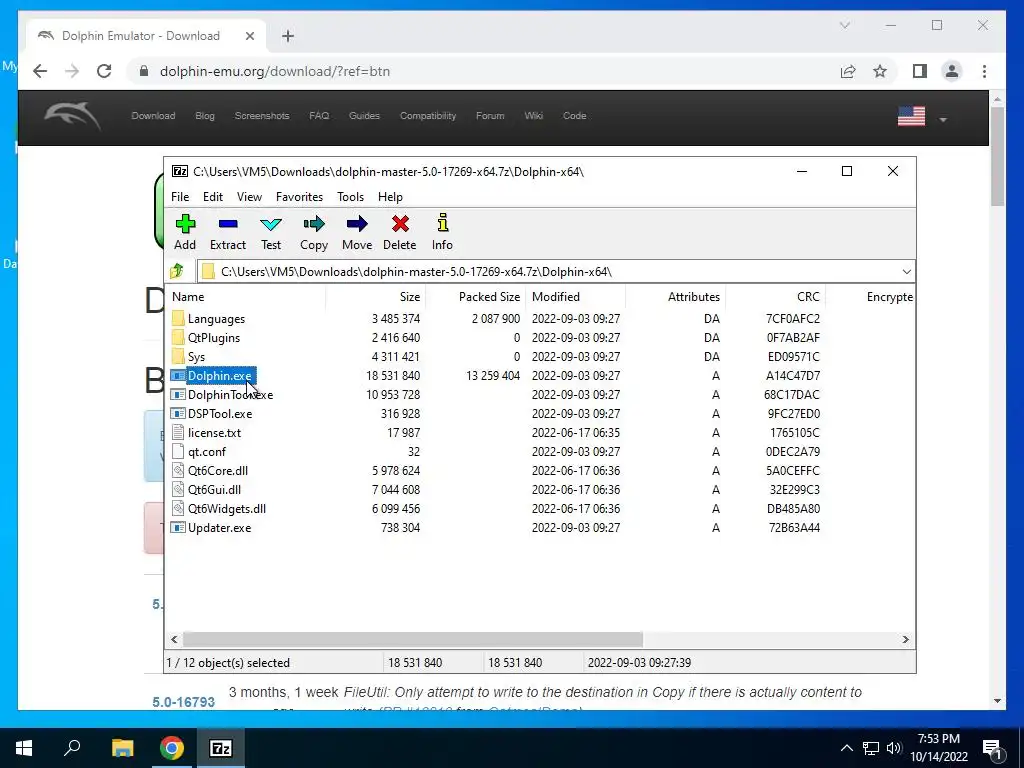1024x768 pixels.
Task: Select the Dolphin.exe file name
Action: click(x=219, y=376)
